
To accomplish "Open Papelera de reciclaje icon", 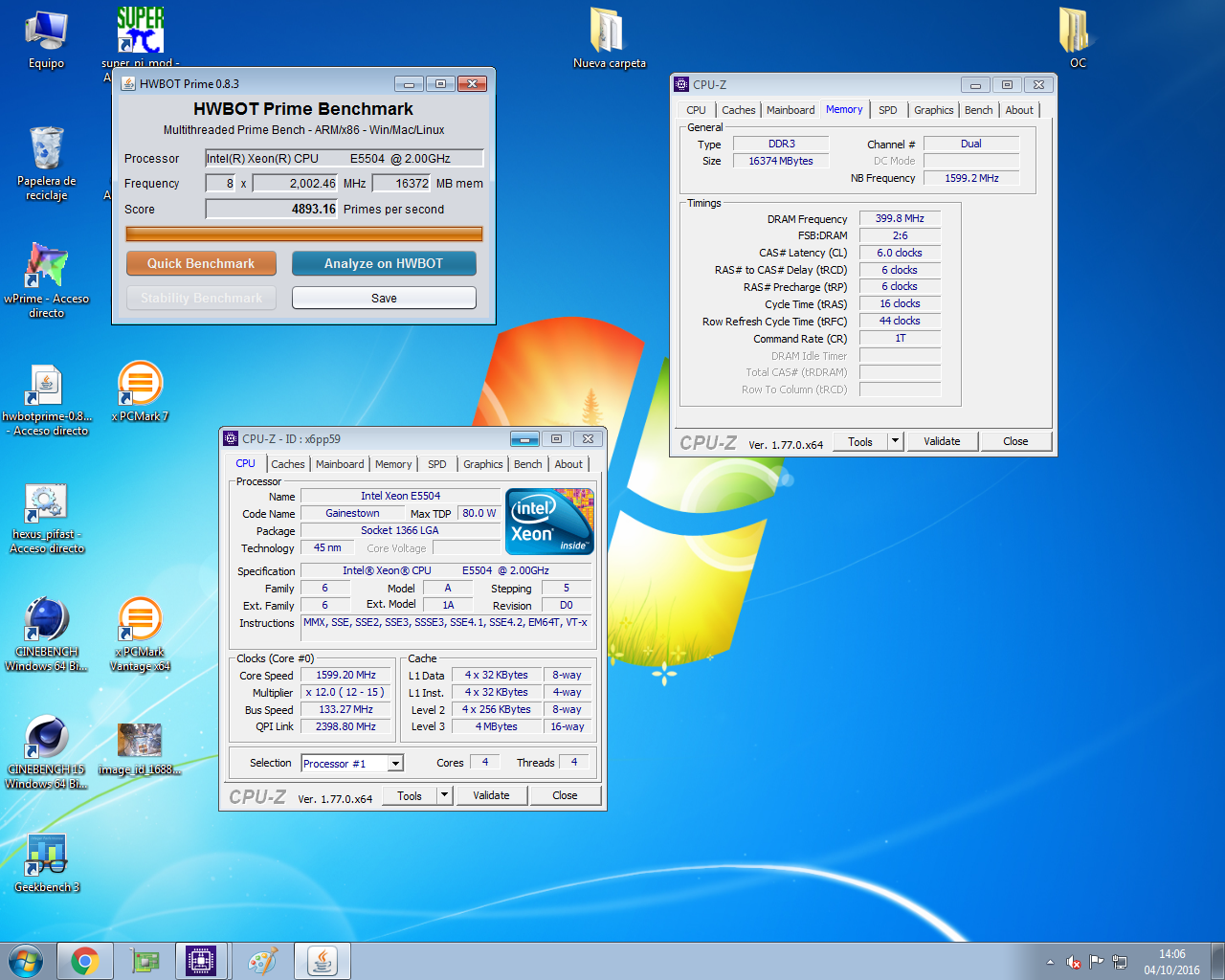I will [46, 163].
